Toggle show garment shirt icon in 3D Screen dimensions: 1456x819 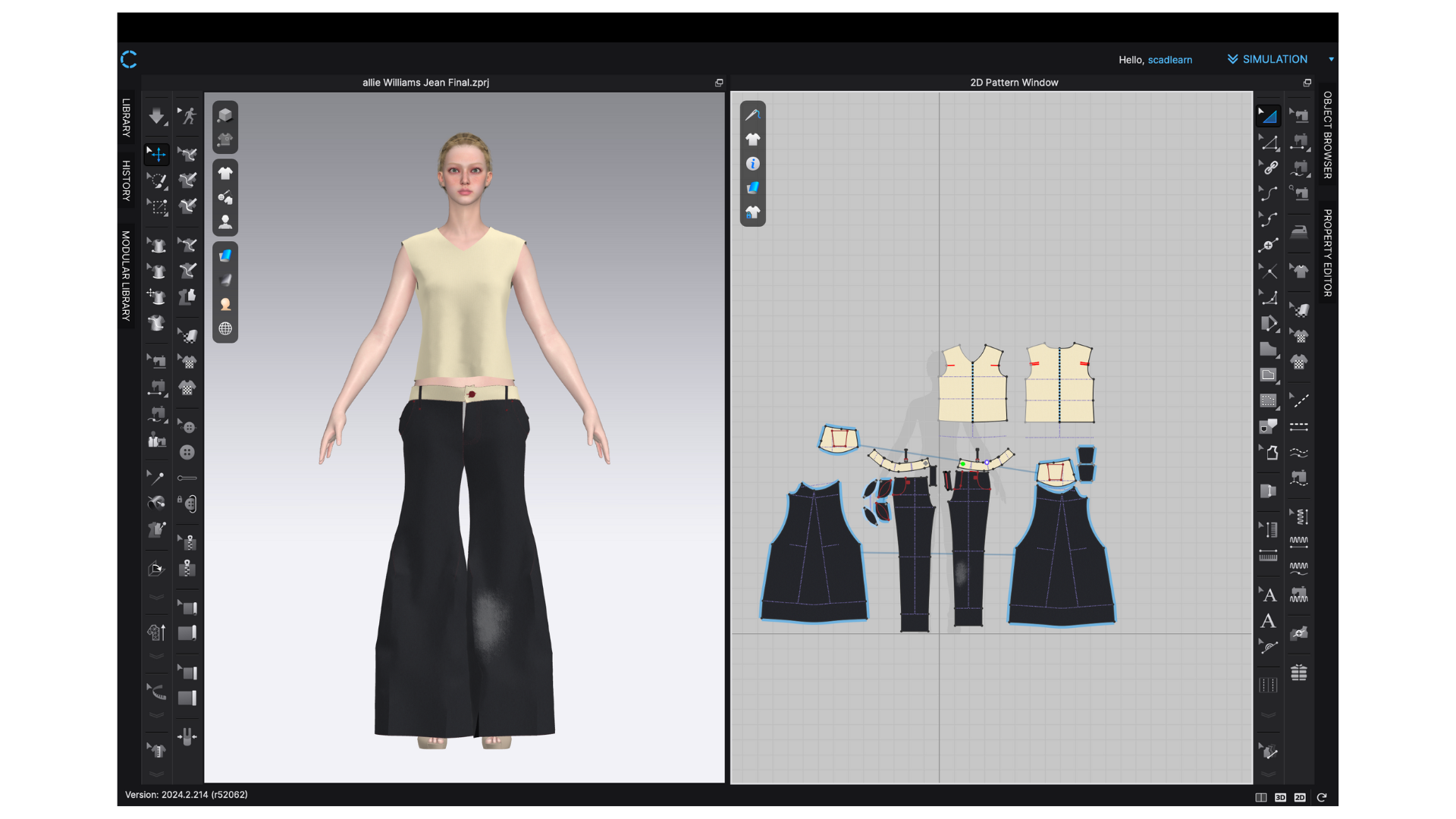pyautogui.click(x=225, y=174)
